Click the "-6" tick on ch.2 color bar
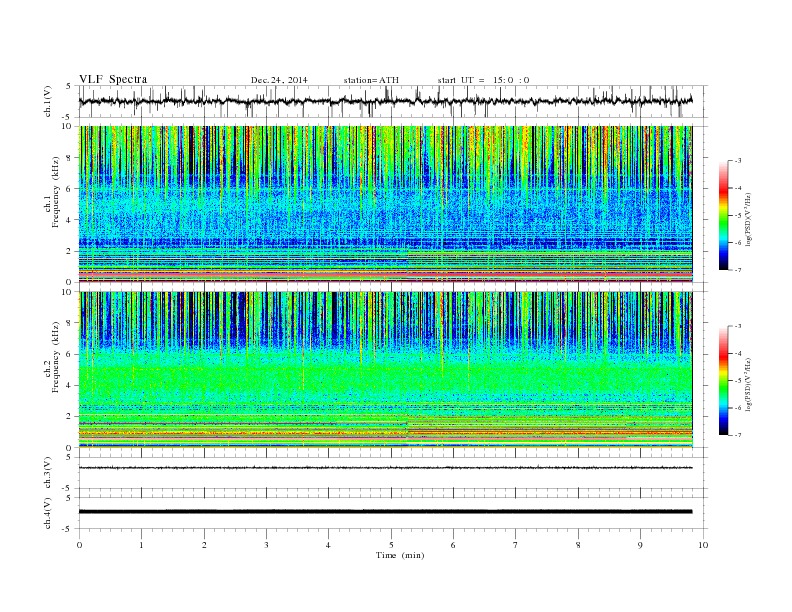The image size is (792, 612). [738, 408]
